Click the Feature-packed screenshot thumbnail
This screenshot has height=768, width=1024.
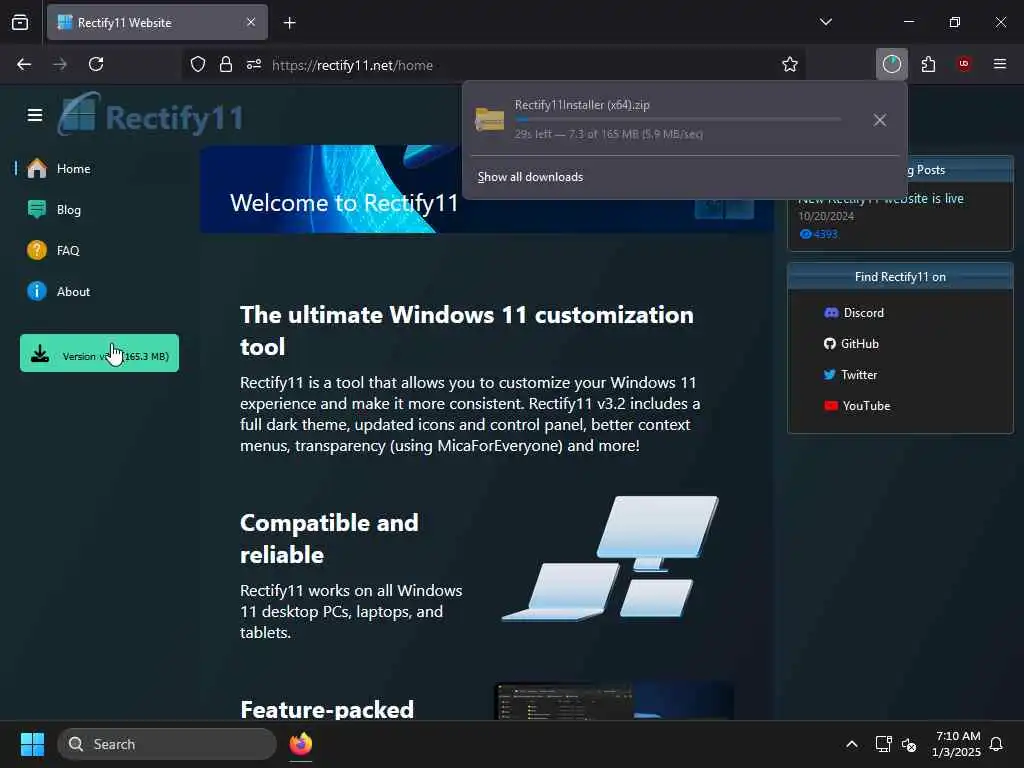click(x=614, y=701)
